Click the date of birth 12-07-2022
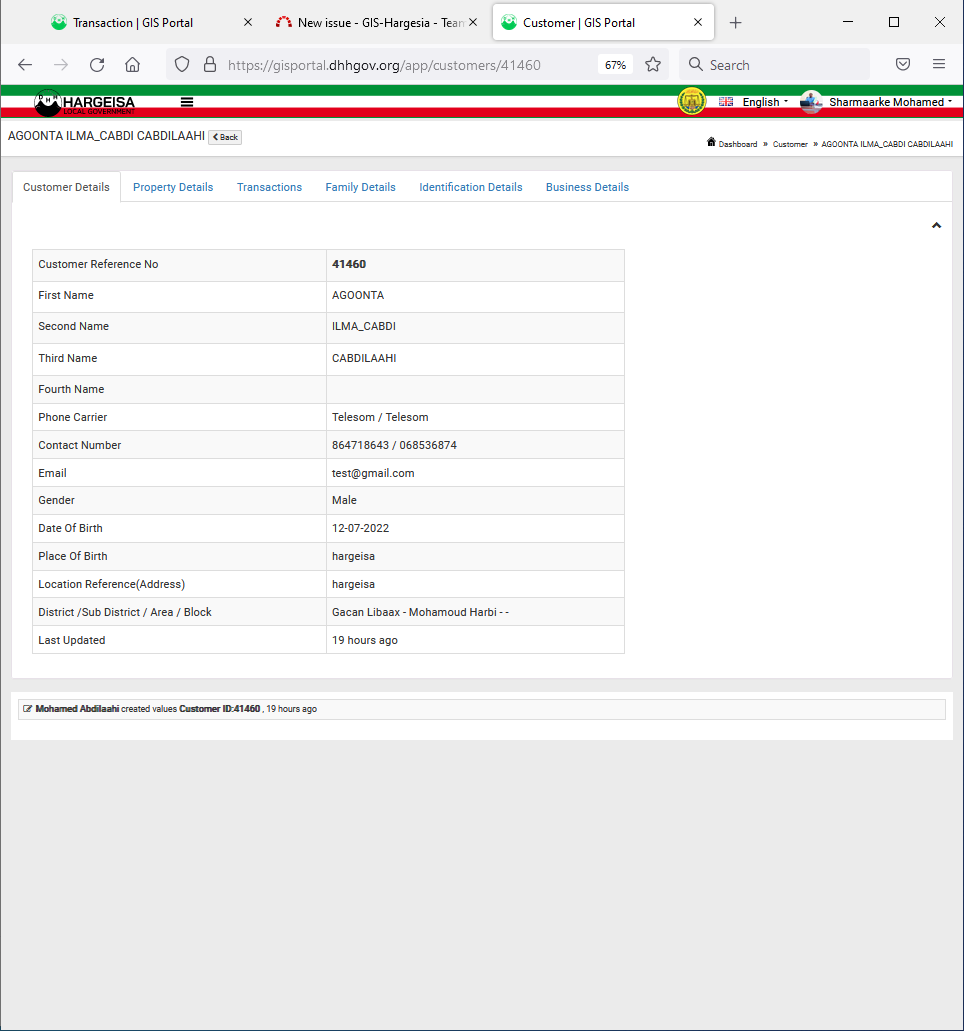 click(360, 528)
